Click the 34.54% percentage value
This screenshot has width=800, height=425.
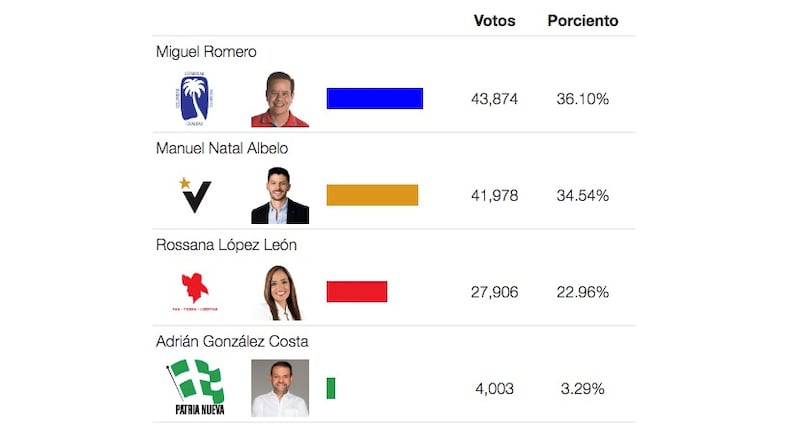click(x=583, y=195)
